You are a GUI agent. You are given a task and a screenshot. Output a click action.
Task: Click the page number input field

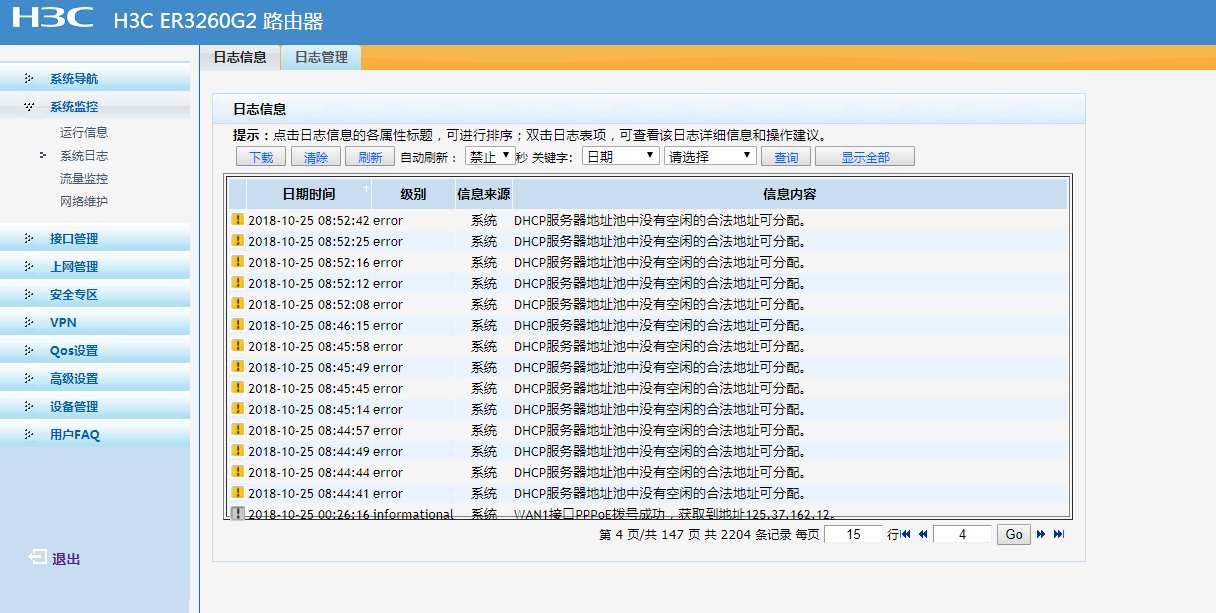coord(961,535)
